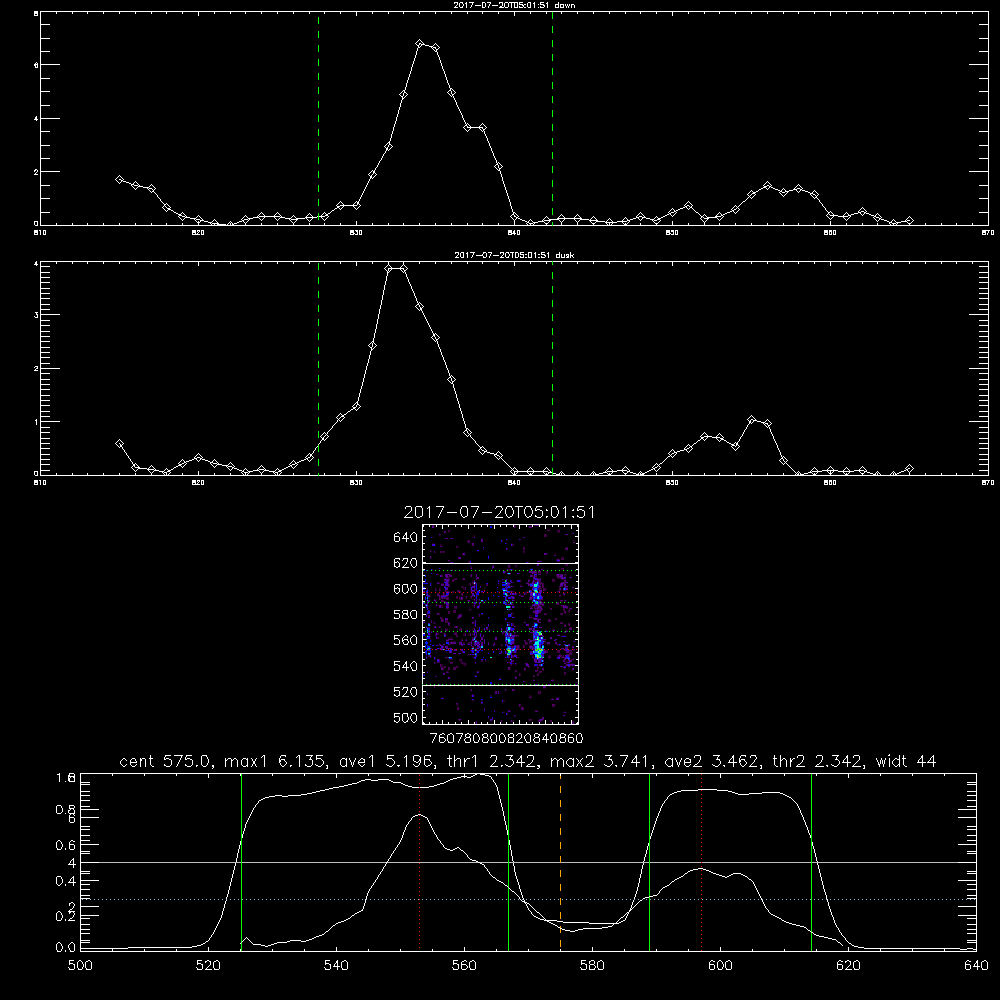Click the right green dashed line in dusk plot
Image resolution: width=1000 pixels, height=1000 pixels.
[x=552, y=369]
